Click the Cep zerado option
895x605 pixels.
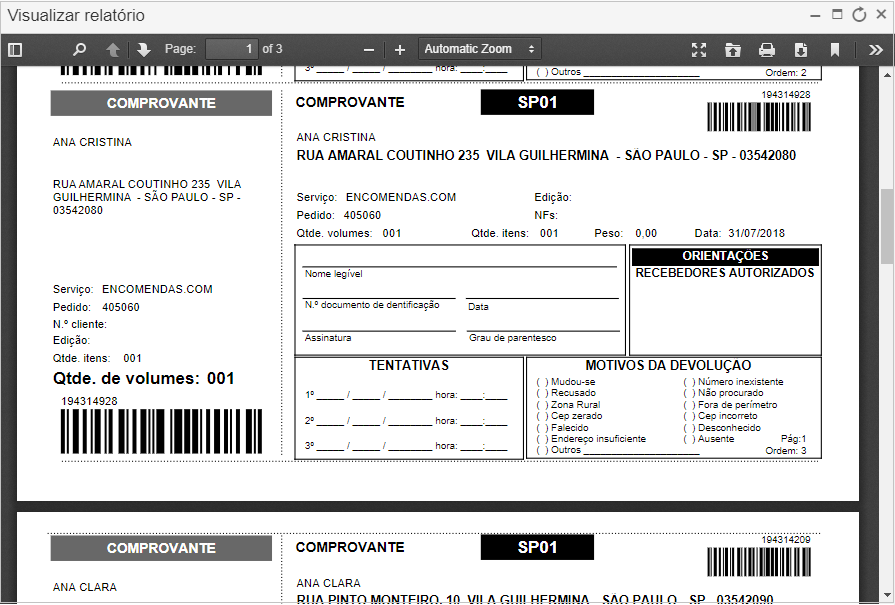(569, 416)
